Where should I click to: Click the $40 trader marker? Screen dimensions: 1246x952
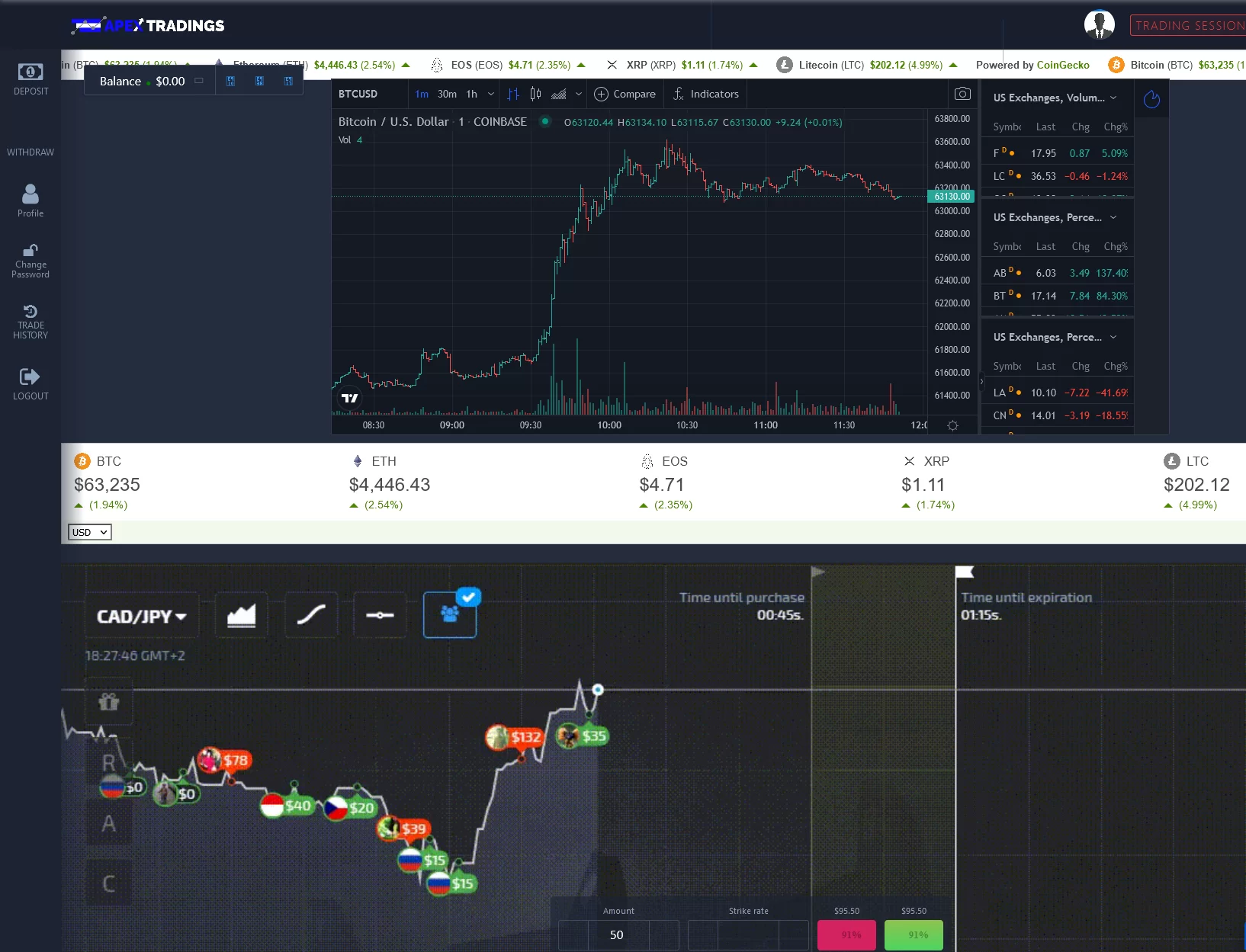pyautogui.click(x=287, y=806)
